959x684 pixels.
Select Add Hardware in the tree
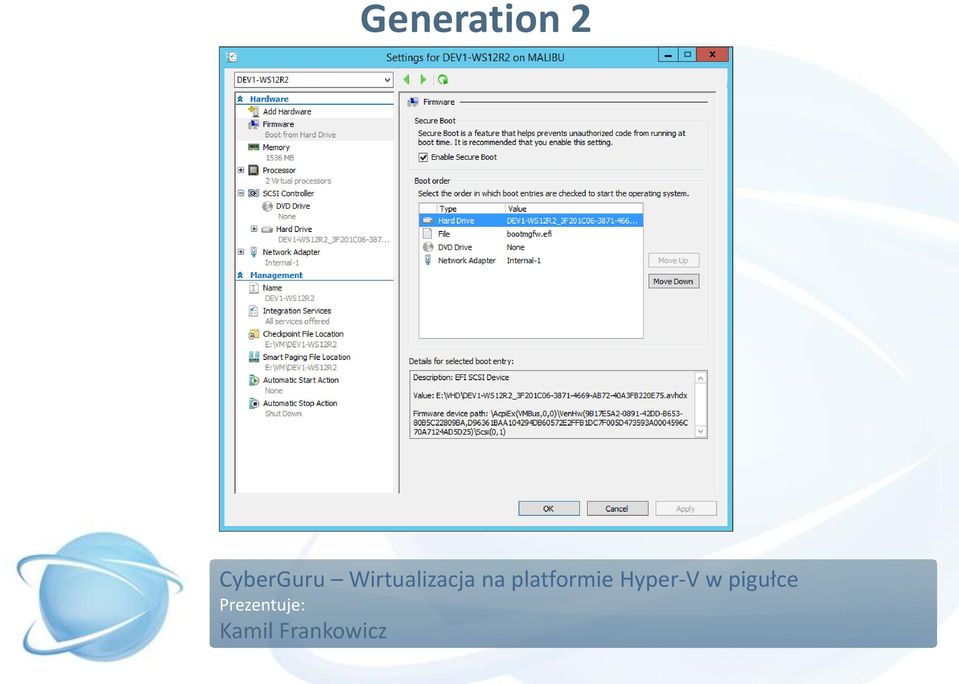point(287,111)
